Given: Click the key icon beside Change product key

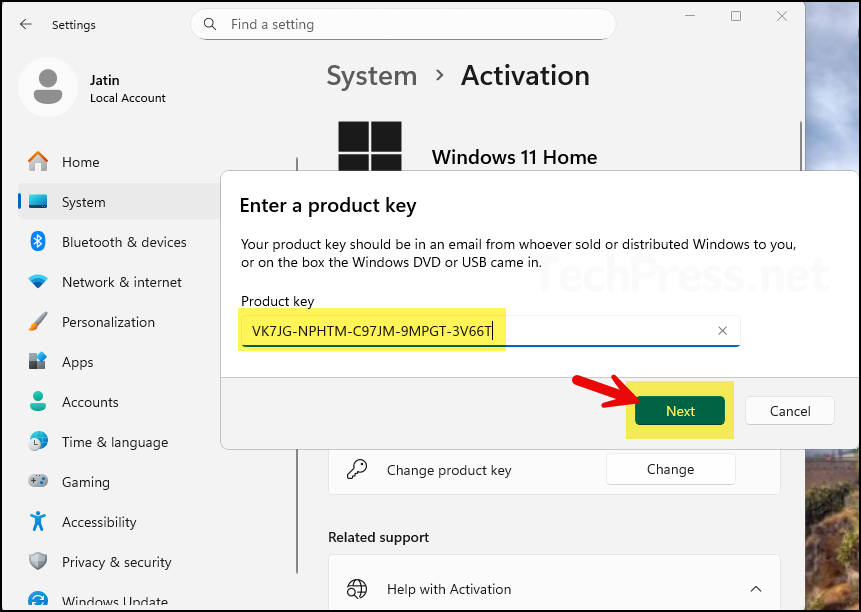Looking at the screenshot, I should tap(357, 470).
